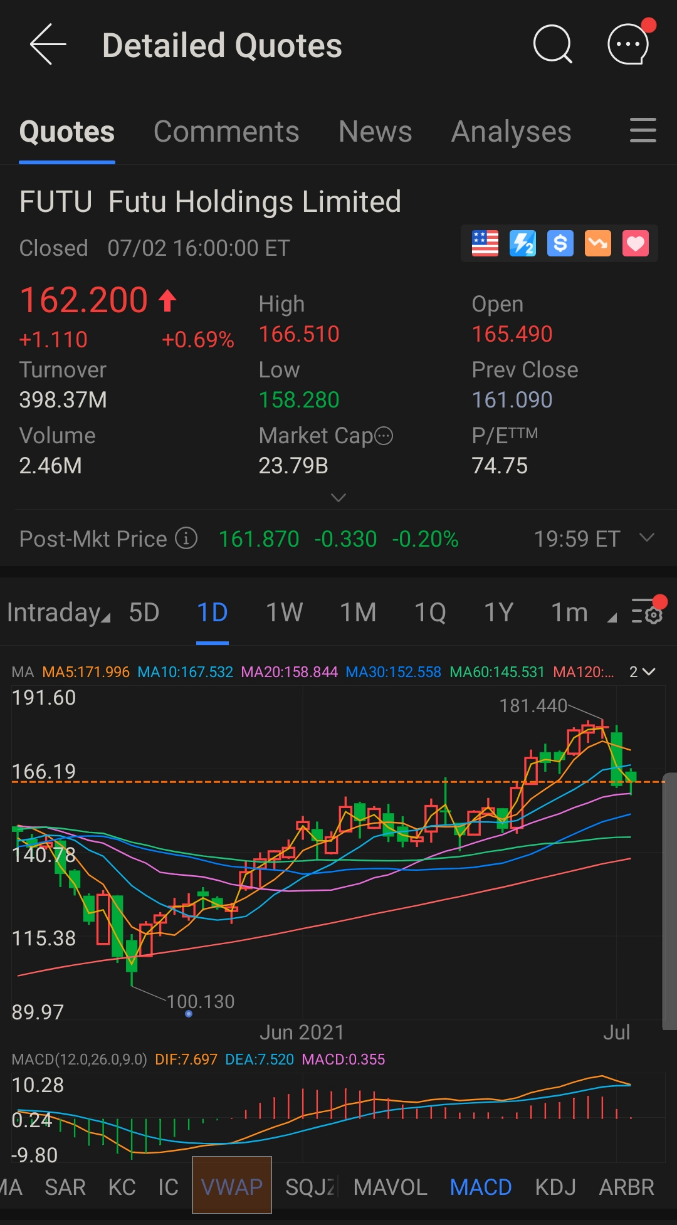Enable the SAR indicator

click(65, 1187)
